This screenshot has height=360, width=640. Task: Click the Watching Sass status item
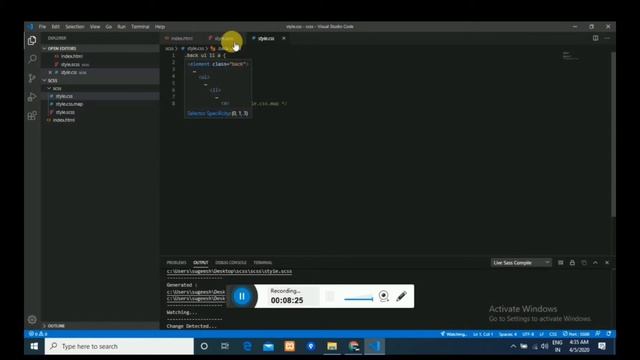[x=454, y=334]
